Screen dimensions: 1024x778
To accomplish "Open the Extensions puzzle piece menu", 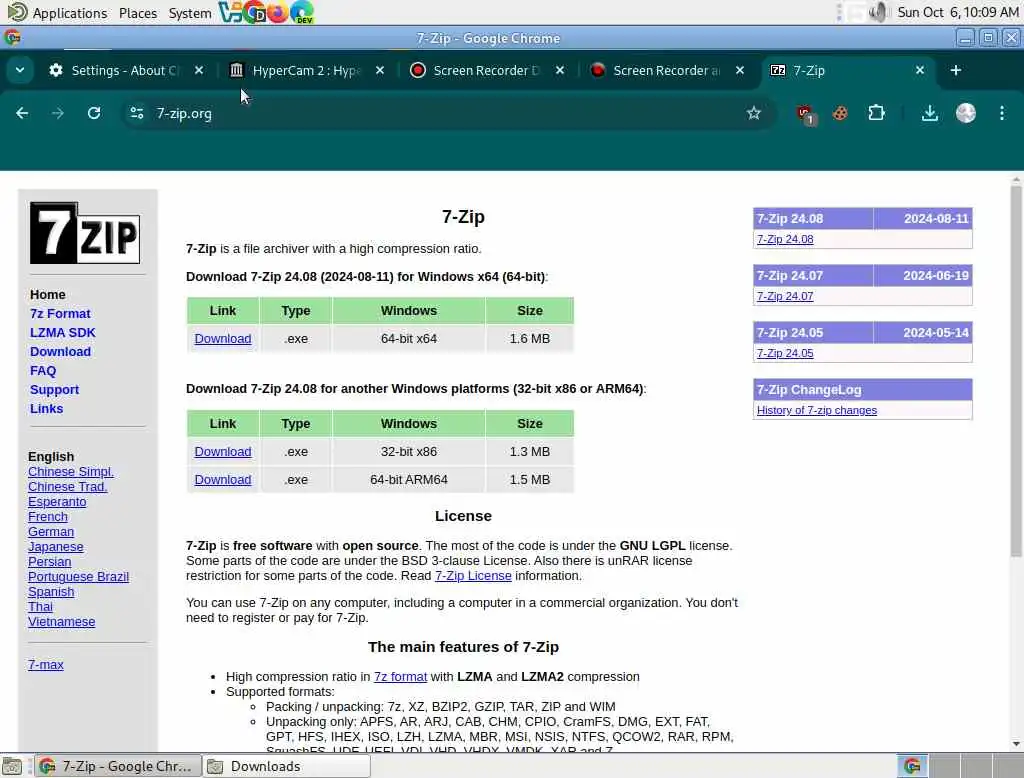I will [876, 113].
